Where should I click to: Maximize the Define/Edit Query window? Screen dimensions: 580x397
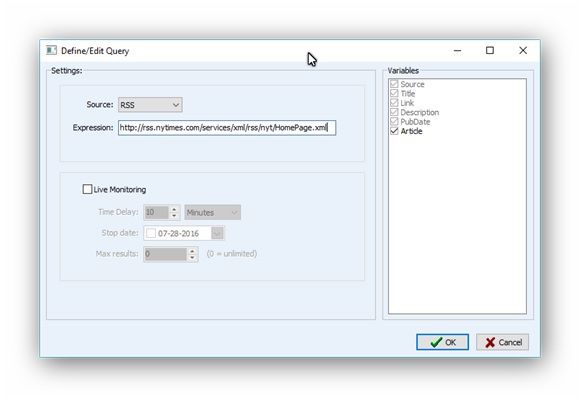point(490,50)
